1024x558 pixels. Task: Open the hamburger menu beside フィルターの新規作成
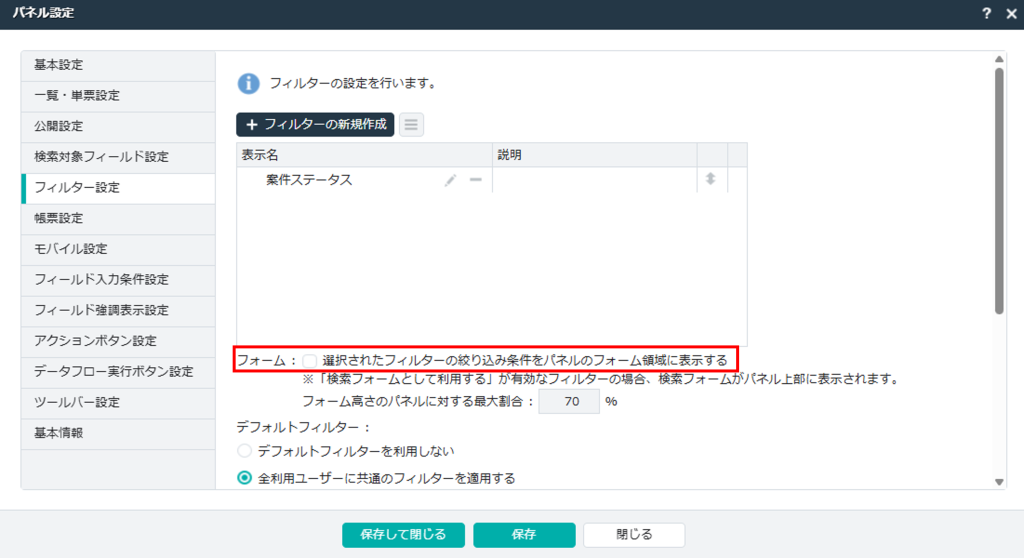tap(411, 125)
